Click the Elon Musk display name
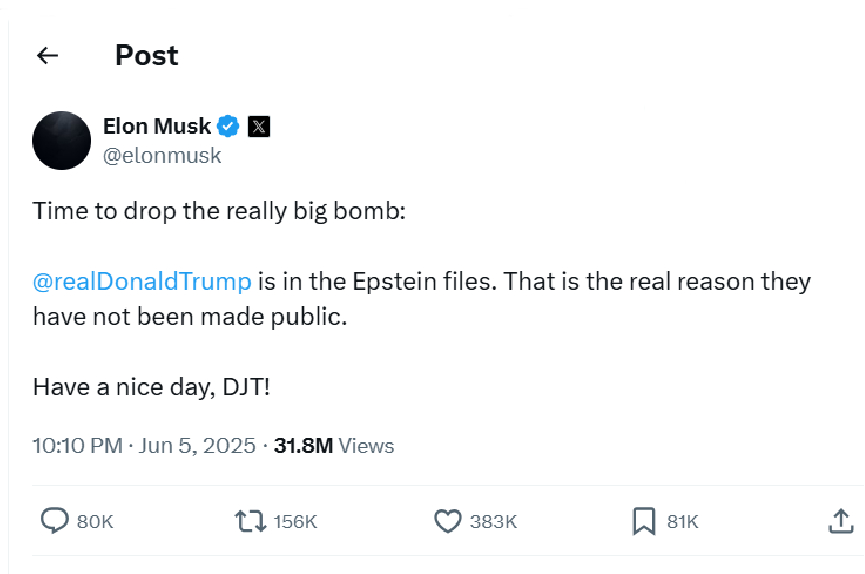The width and height of the screenshot is (865, 574). pos(157,126)
